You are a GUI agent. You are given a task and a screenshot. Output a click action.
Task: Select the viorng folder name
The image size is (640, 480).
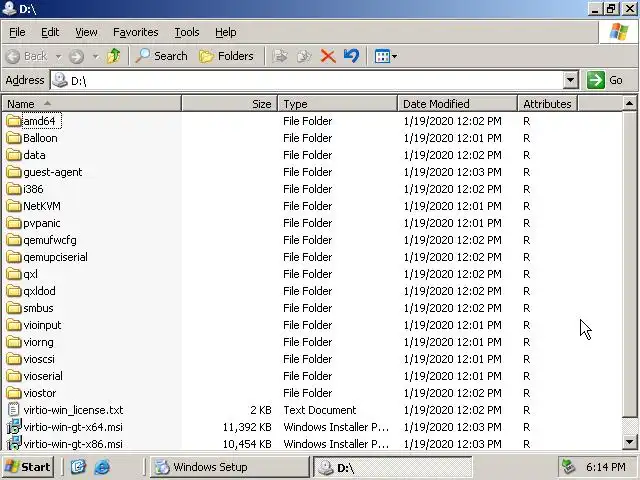pyautogui.click(x=38, y=342)
